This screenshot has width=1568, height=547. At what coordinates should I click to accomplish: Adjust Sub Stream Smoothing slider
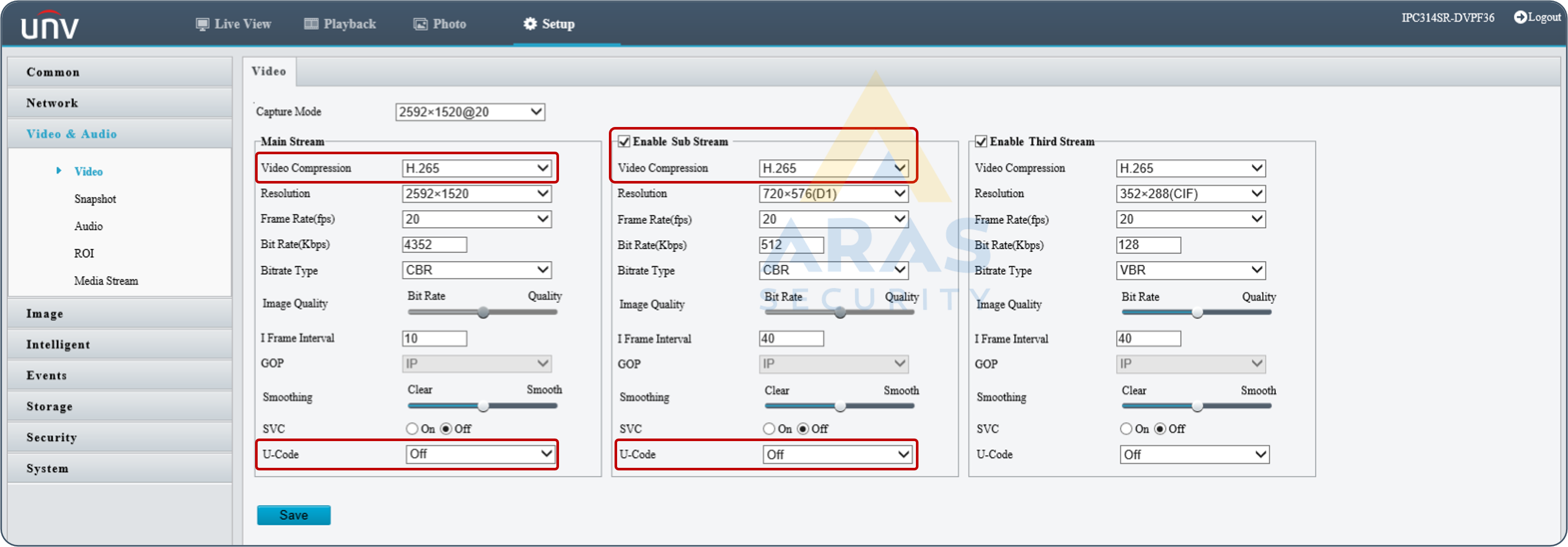(x=840, y=407)
